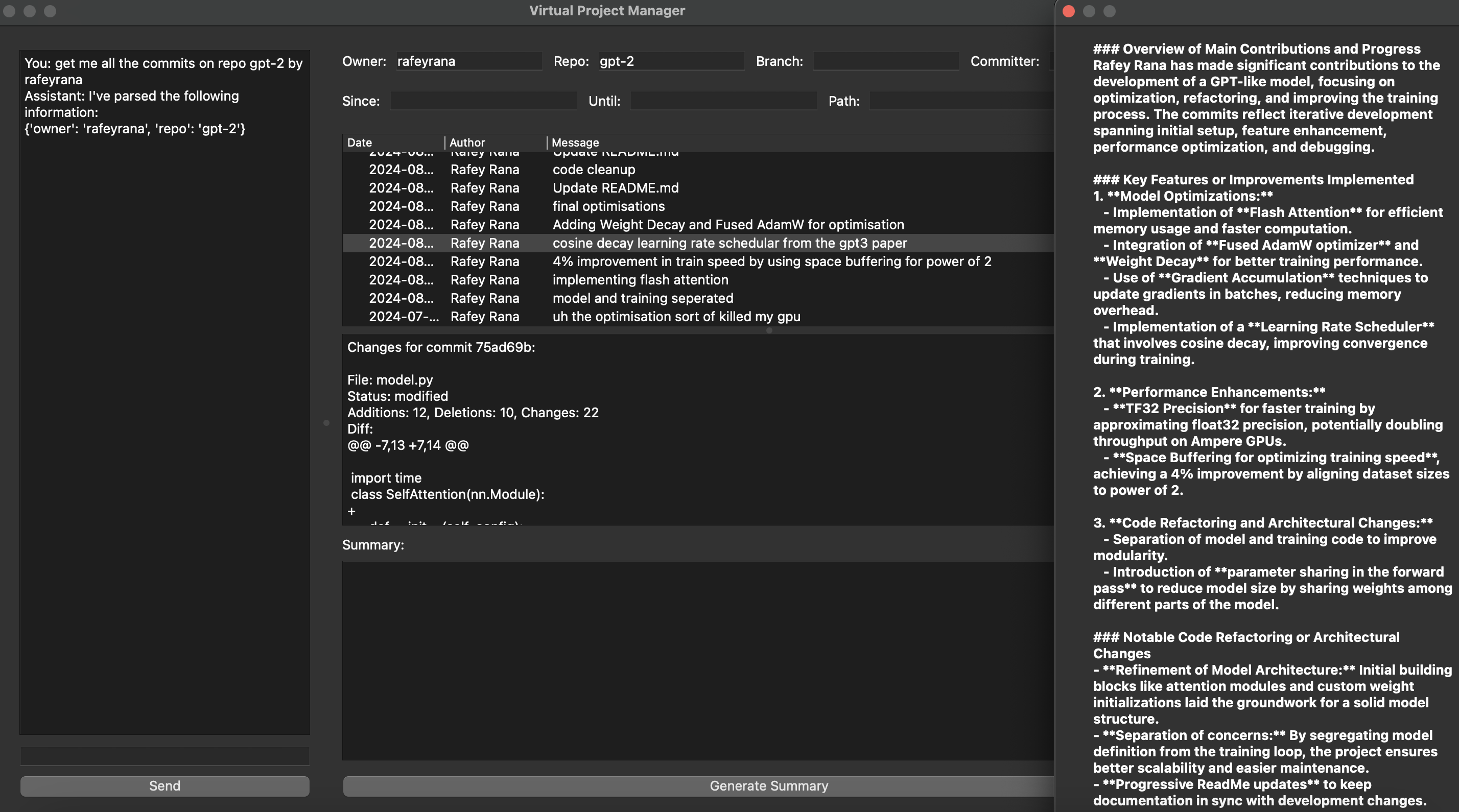Image resolution: width=1459 pixels, height=812 pixels.
Task: Select the 'code cleanup' commit row
Action: click(x=594, y=170)
